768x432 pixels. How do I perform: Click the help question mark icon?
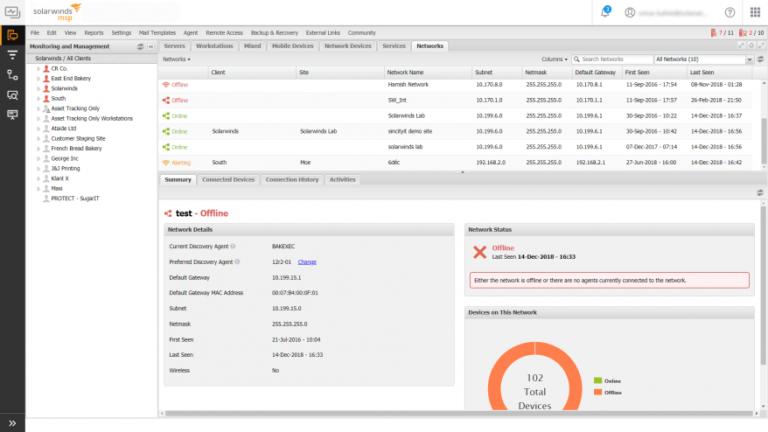coord(729,13)
